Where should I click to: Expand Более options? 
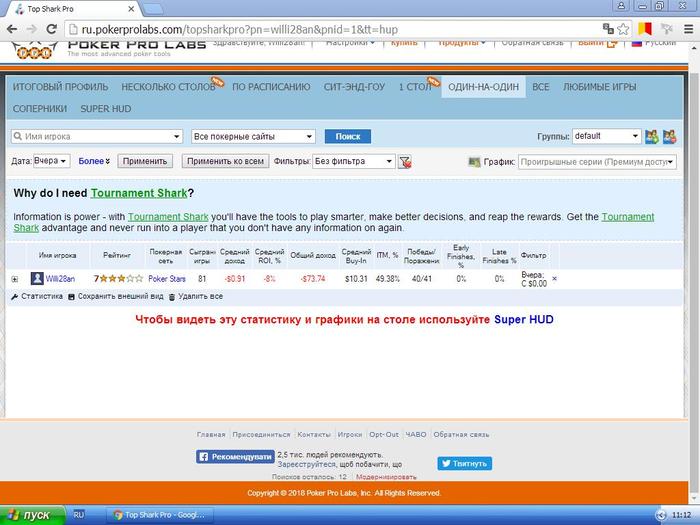(x=94, y=161)
